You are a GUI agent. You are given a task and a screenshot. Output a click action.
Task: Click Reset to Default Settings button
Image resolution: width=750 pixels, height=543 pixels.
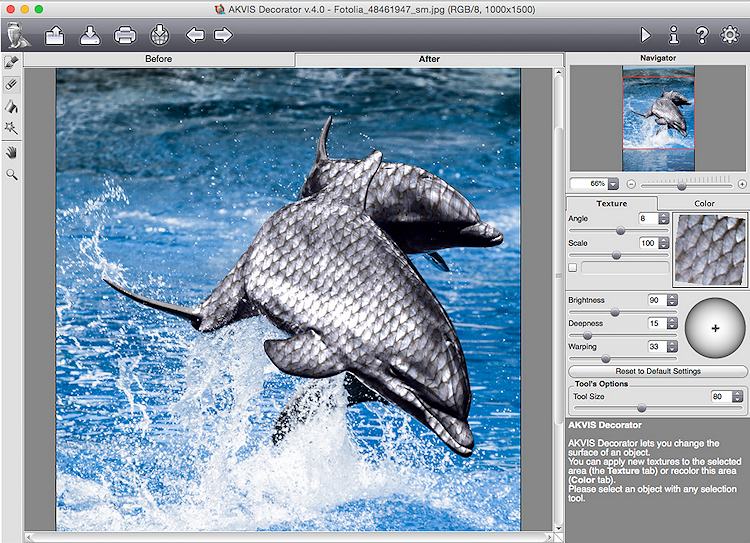point(657,371)
